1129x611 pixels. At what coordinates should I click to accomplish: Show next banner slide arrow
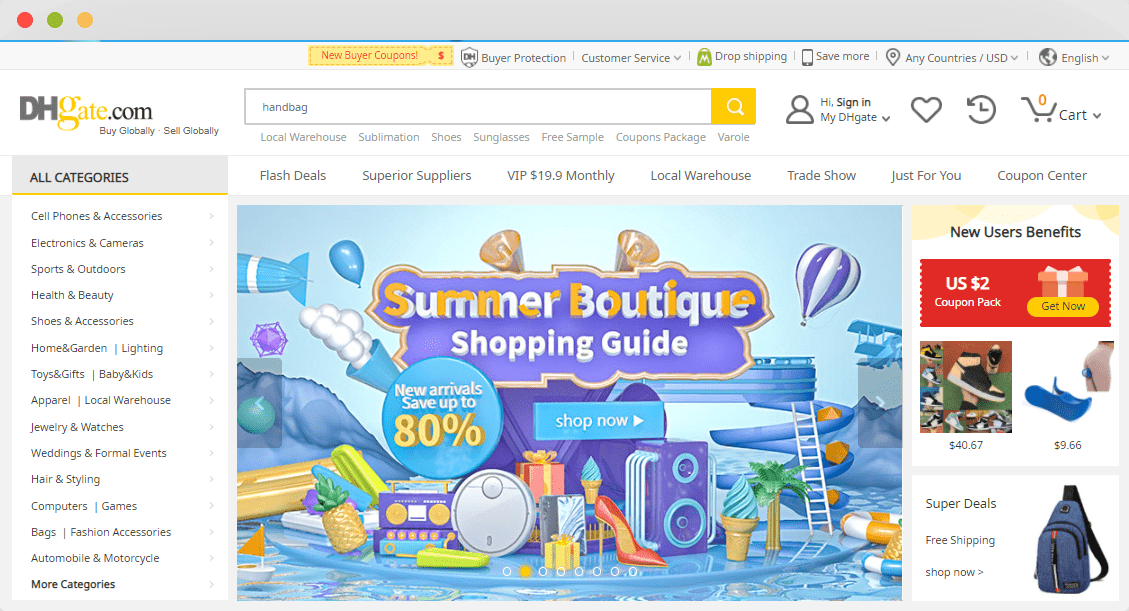pos(880,403)
